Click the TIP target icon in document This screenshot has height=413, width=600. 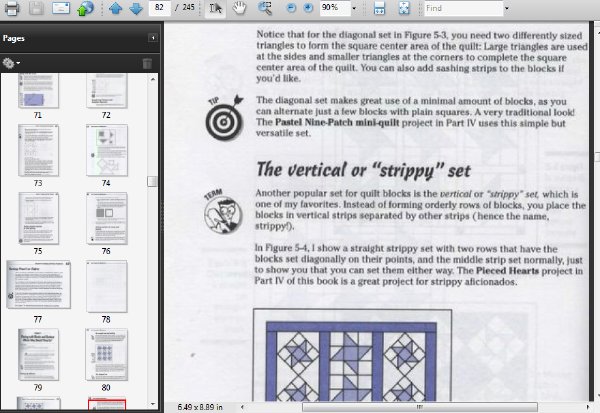coord(225,118)
